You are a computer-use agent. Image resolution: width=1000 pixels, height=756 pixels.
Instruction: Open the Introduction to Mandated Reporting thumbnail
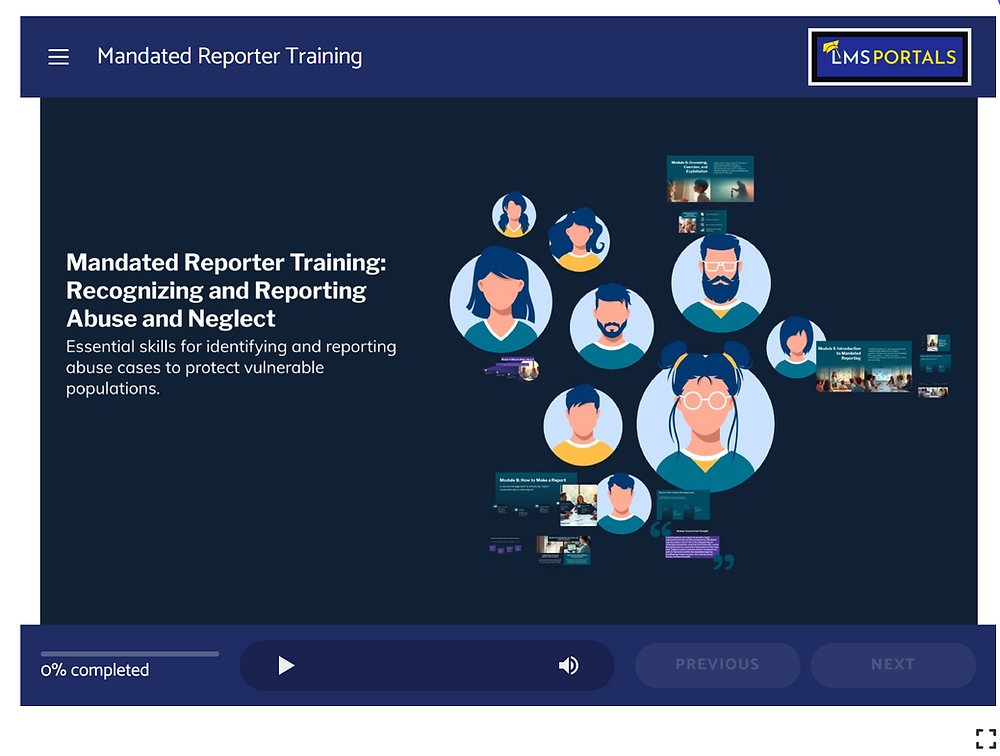pos(864,366)
